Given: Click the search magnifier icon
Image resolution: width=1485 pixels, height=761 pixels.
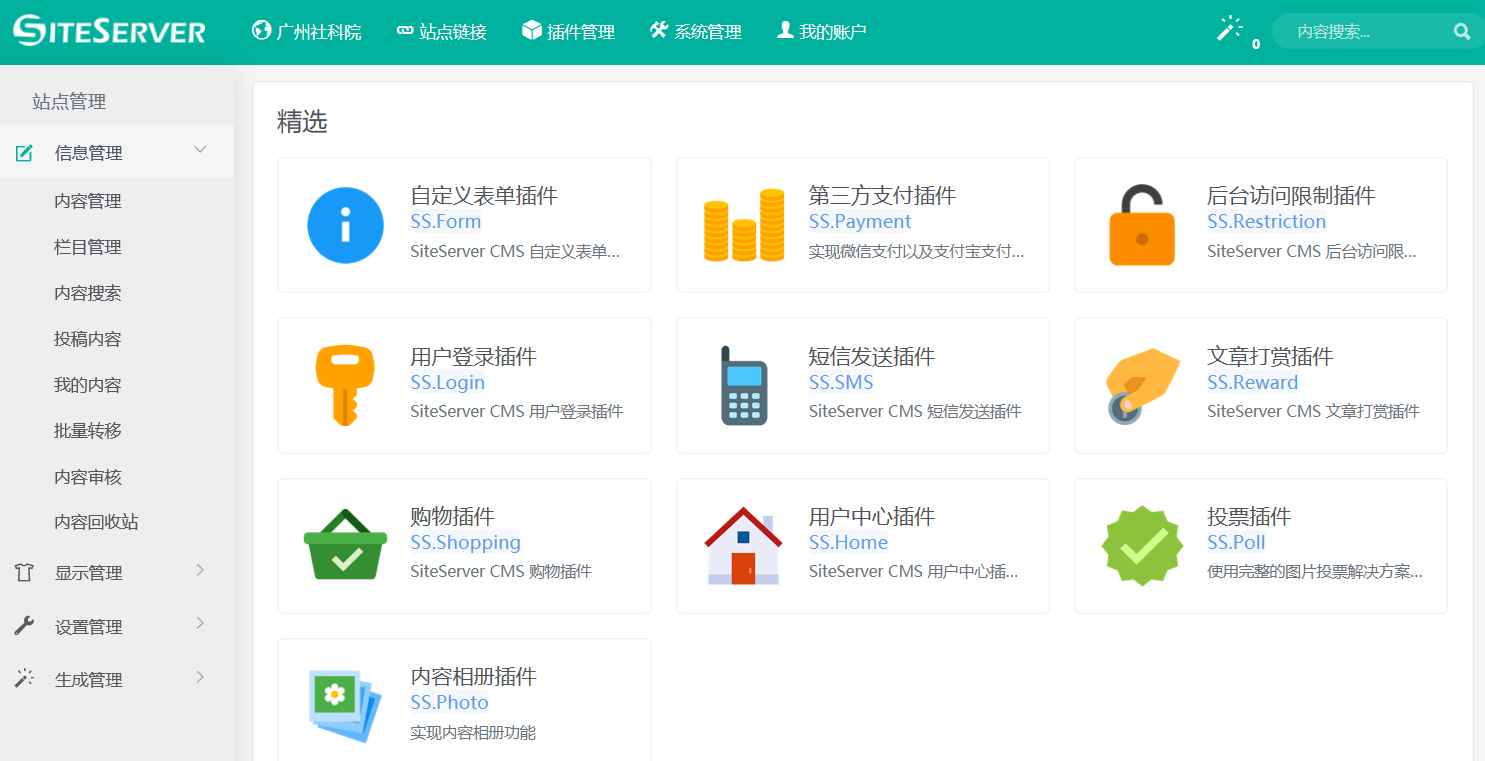Looking at the screenshot, I should click(x=1462, y=32).
